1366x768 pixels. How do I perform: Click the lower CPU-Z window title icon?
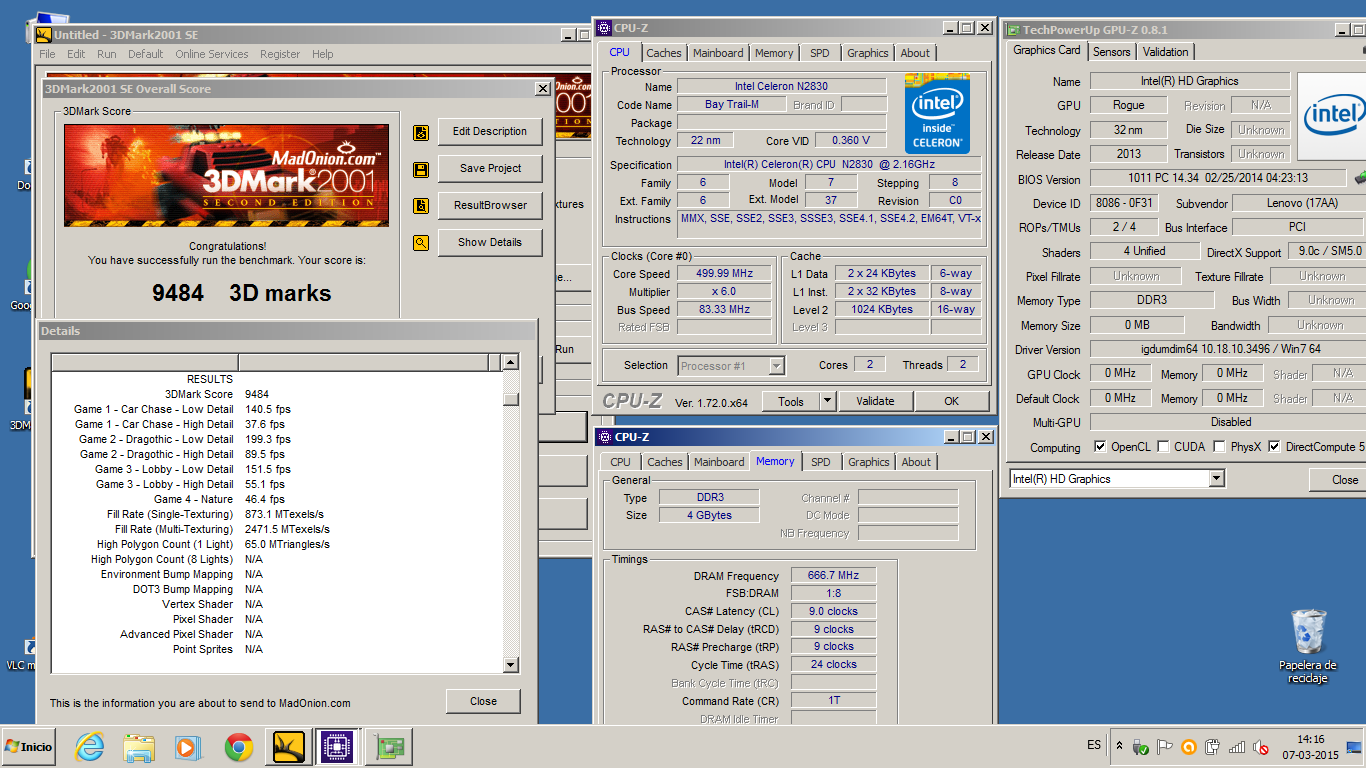pos(604,437)
